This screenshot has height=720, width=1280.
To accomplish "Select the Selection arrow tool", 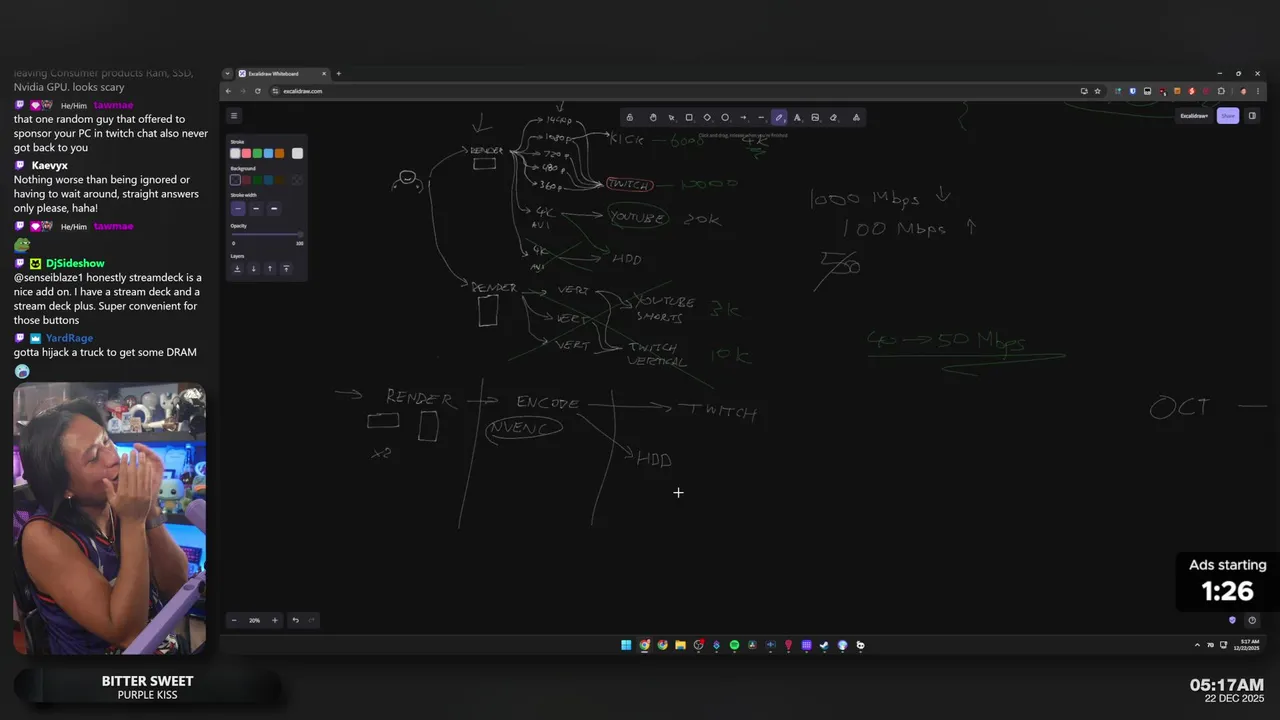I will pyautogui.click(x=671, y=117).
